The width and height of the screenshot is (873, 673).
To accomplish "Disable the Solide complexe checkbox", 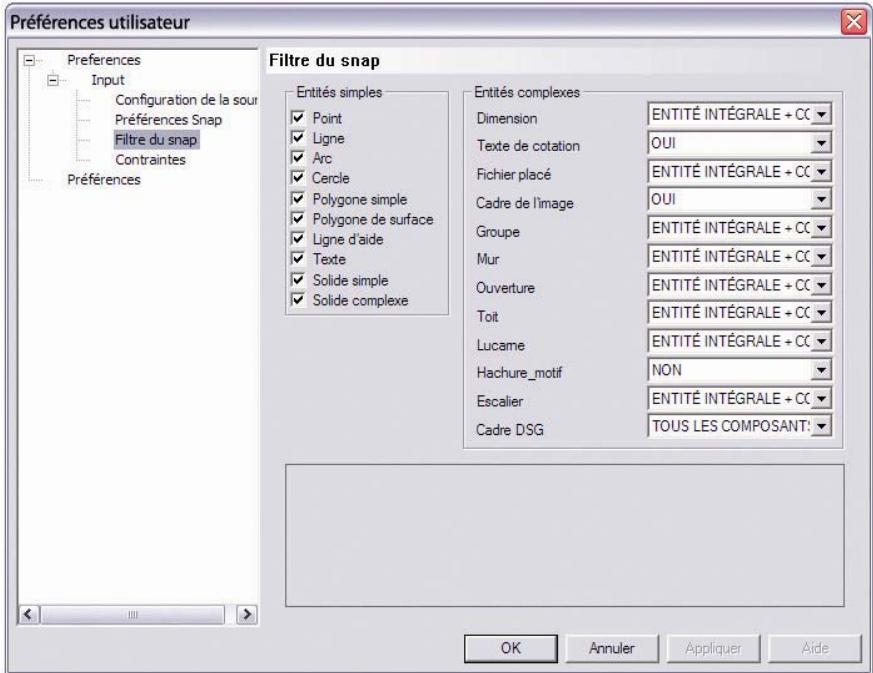I will click(299, 301).
